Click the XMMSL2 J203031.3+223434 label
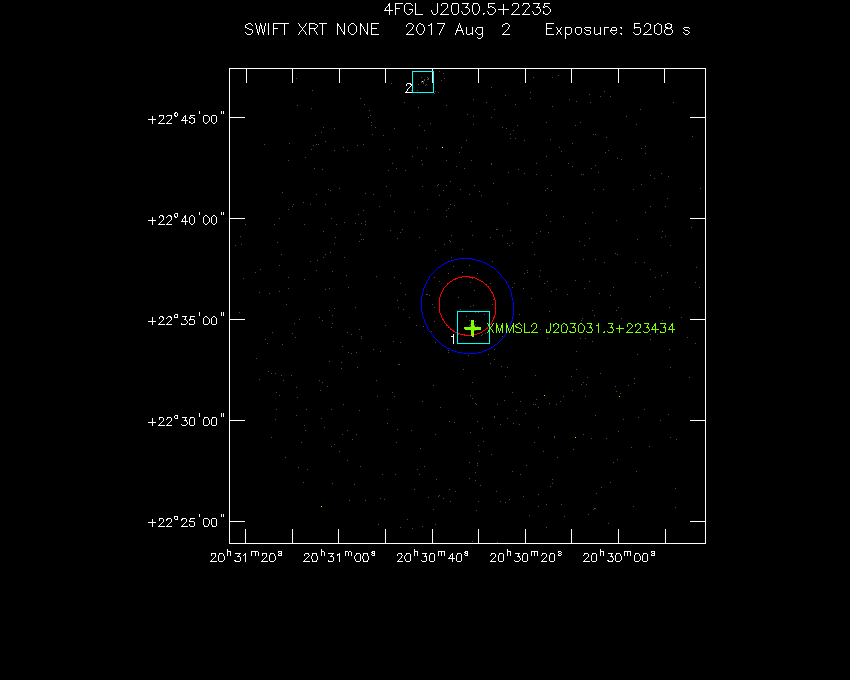Image resolution: width=850 pixels, height=680 pixels. (581, 328)
